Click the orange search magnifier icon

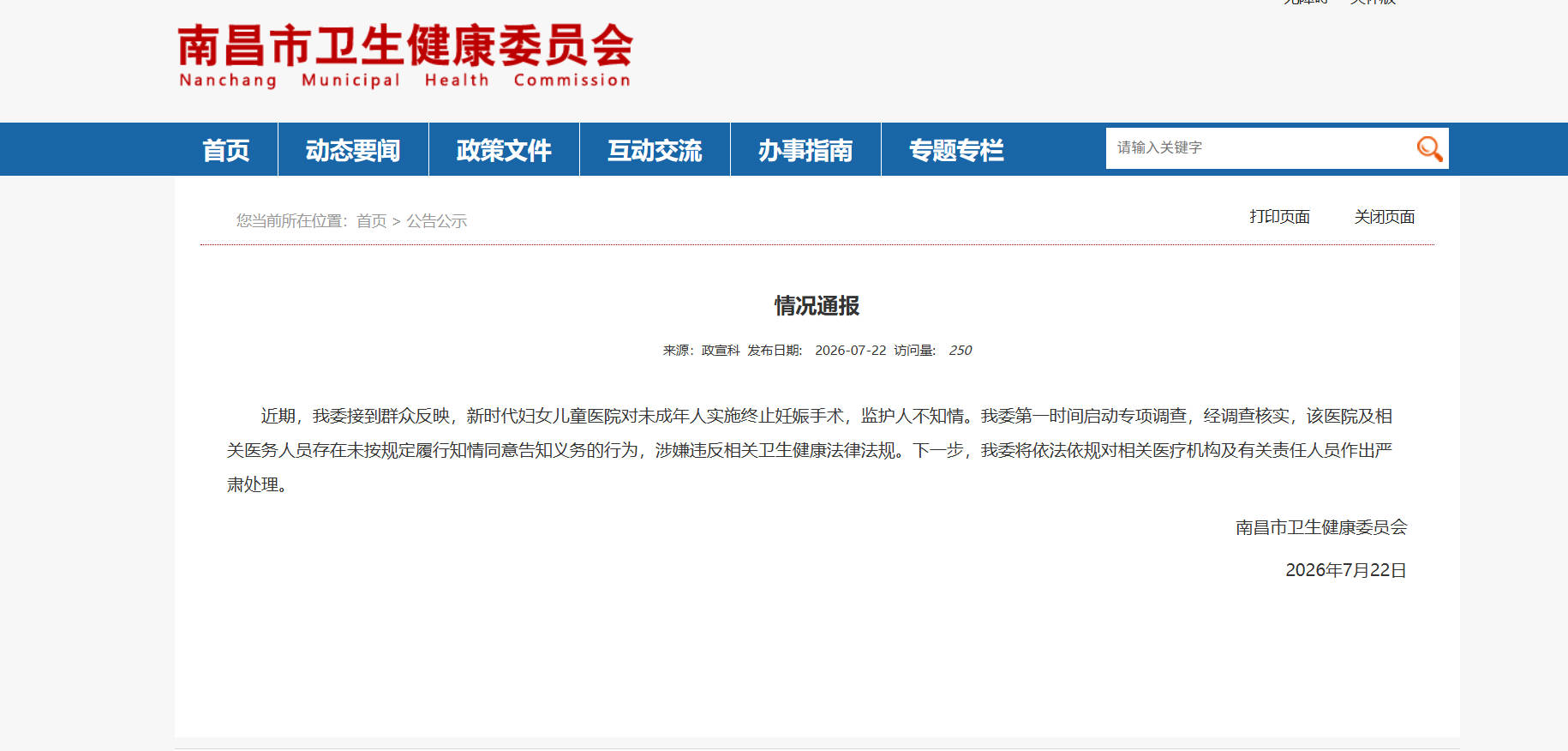coord(1428,148)
